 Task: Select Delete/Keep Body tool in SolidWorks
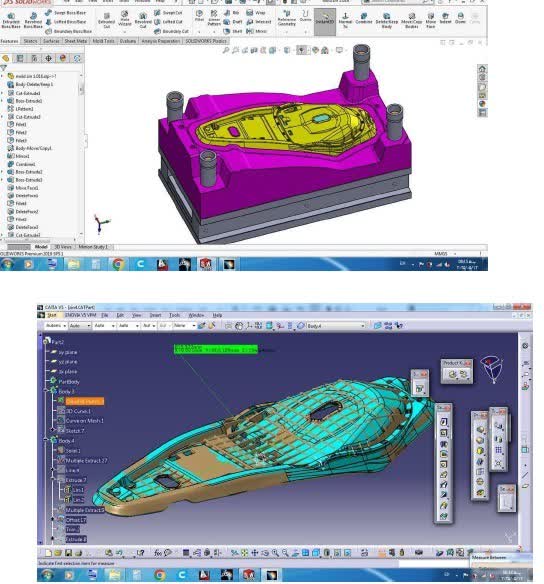(386, 20)
